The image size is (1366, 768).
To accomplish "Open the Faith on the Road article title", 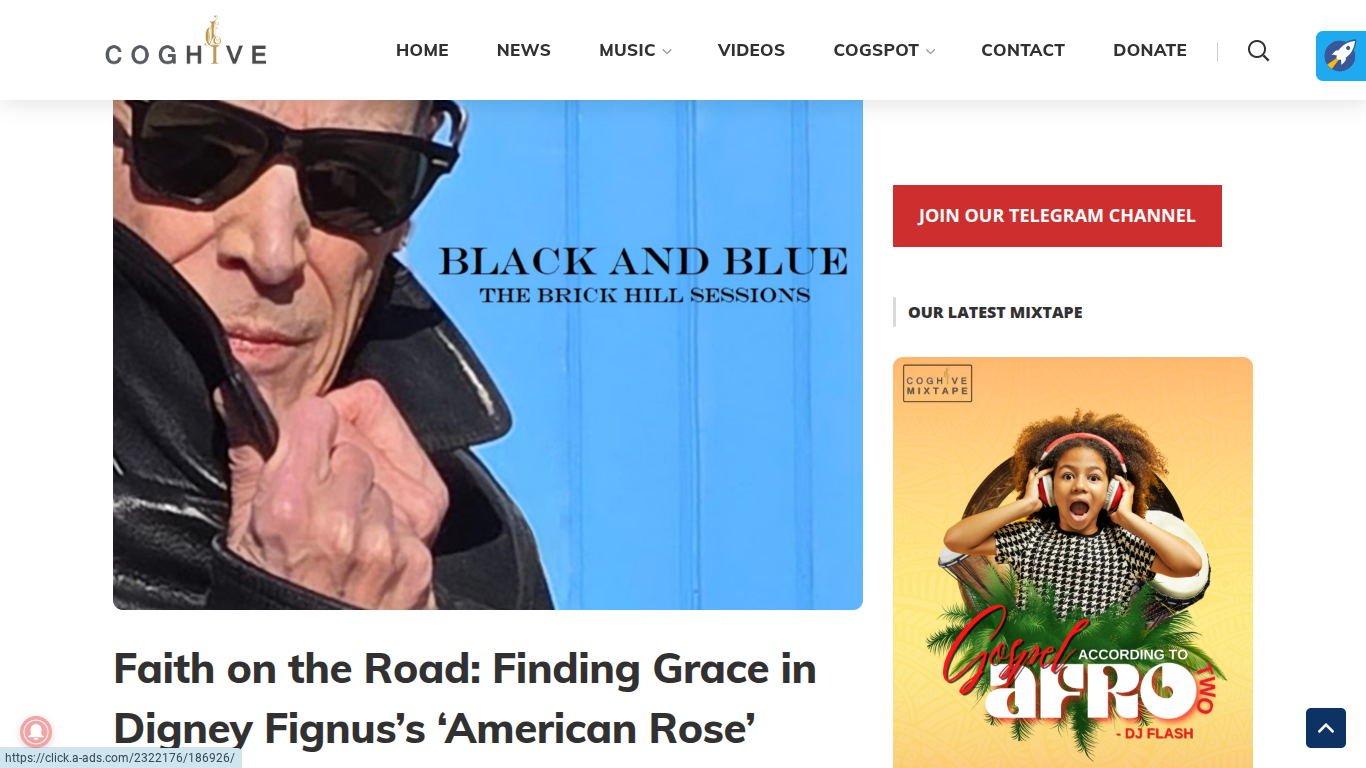I will [x=465, y=698].
